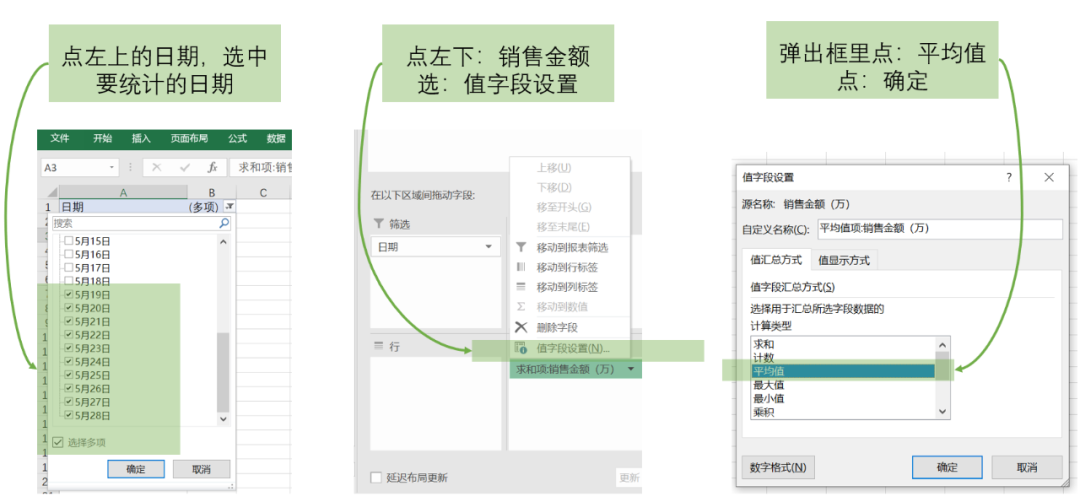
Task: Switch to the 值汇总方式 tab
Action: pyautogui.click(x=776, y=260)
